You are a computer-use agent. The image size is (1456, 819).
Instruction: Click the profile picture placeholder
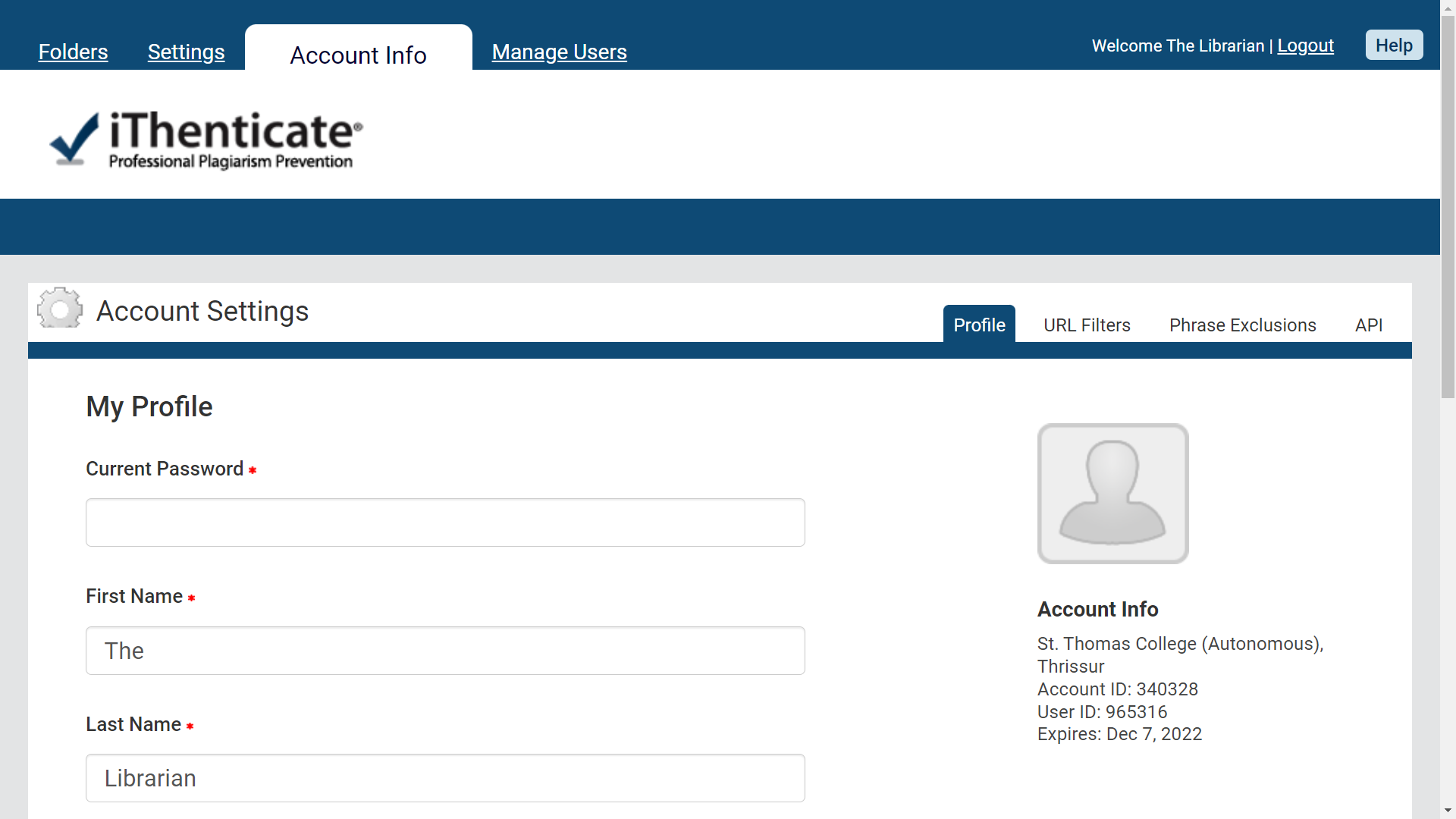(1112, 493)
